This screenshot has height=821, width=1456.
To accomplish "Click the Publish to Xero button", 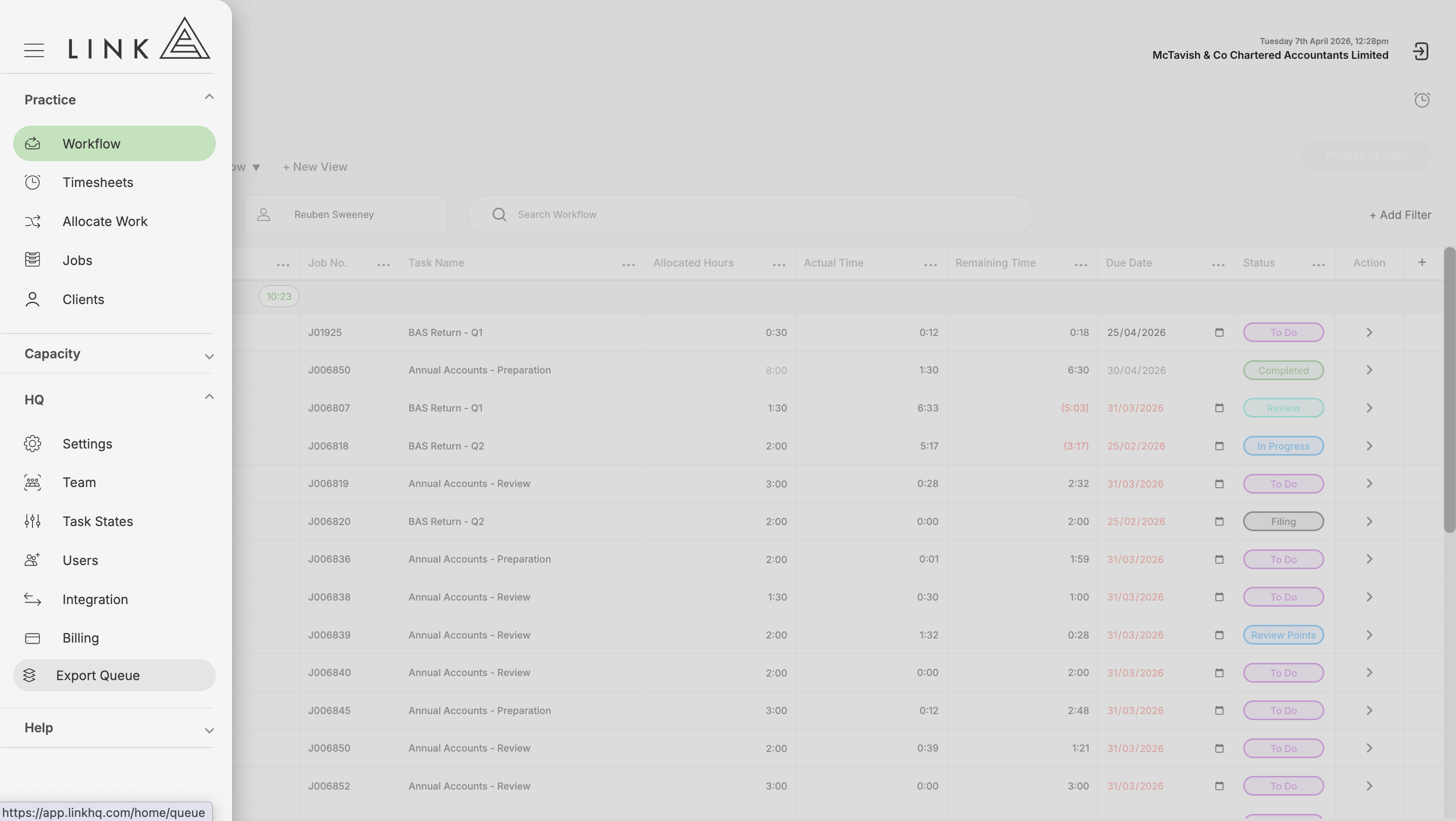I will [1367, 156].
